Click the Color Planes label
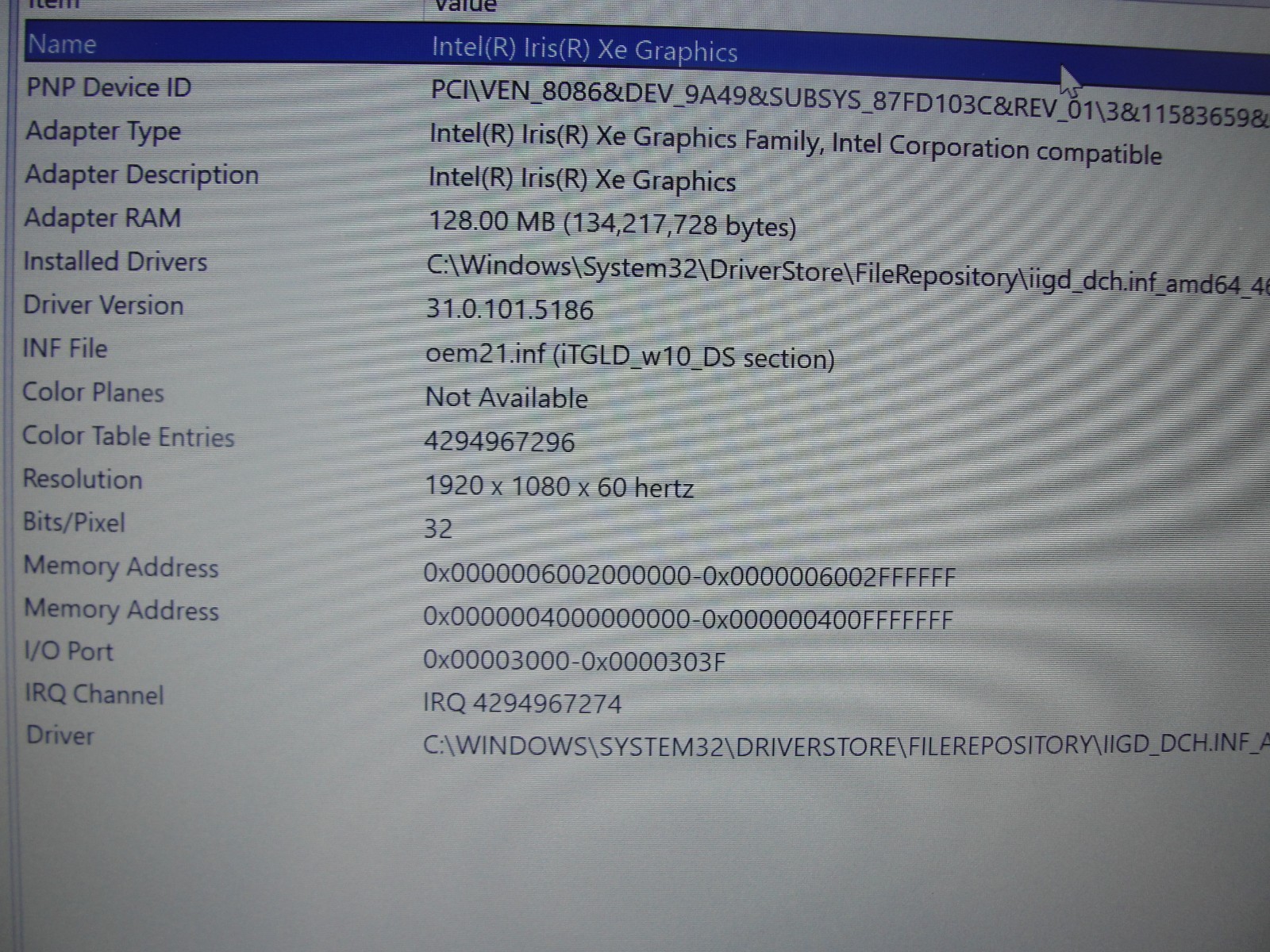Viewport: 1270px width, 952px height. coord(93,392)
